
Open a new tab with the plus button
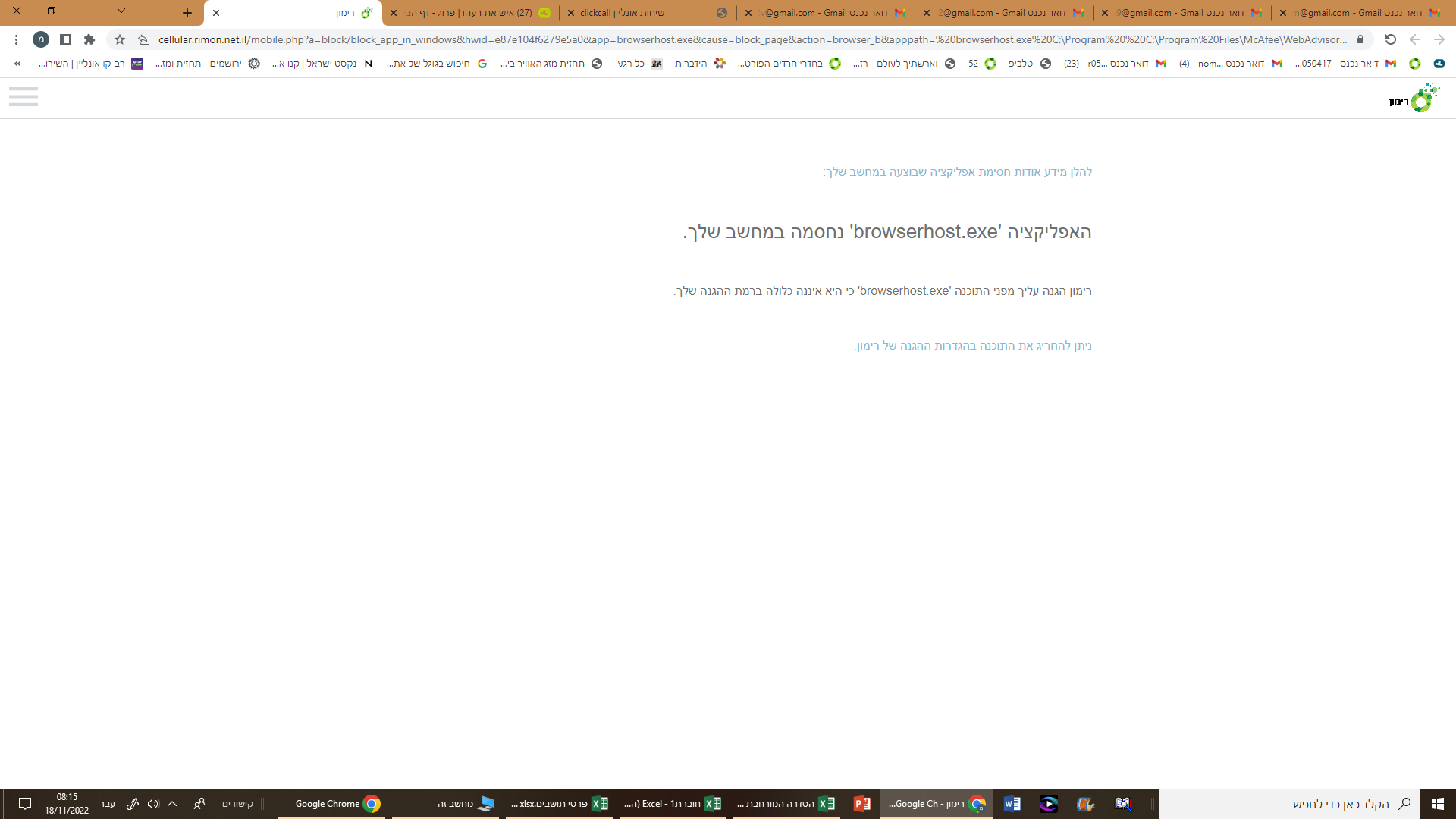click(x=187, y=13)
